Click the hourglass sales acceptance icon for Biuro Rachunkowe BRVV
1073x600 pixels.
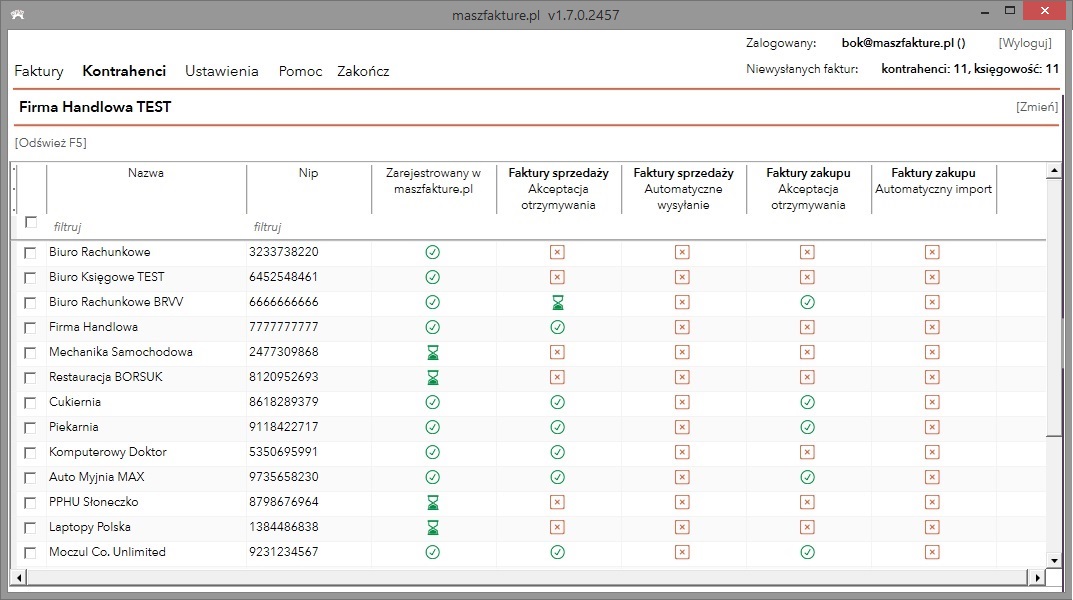coord(558,302)
